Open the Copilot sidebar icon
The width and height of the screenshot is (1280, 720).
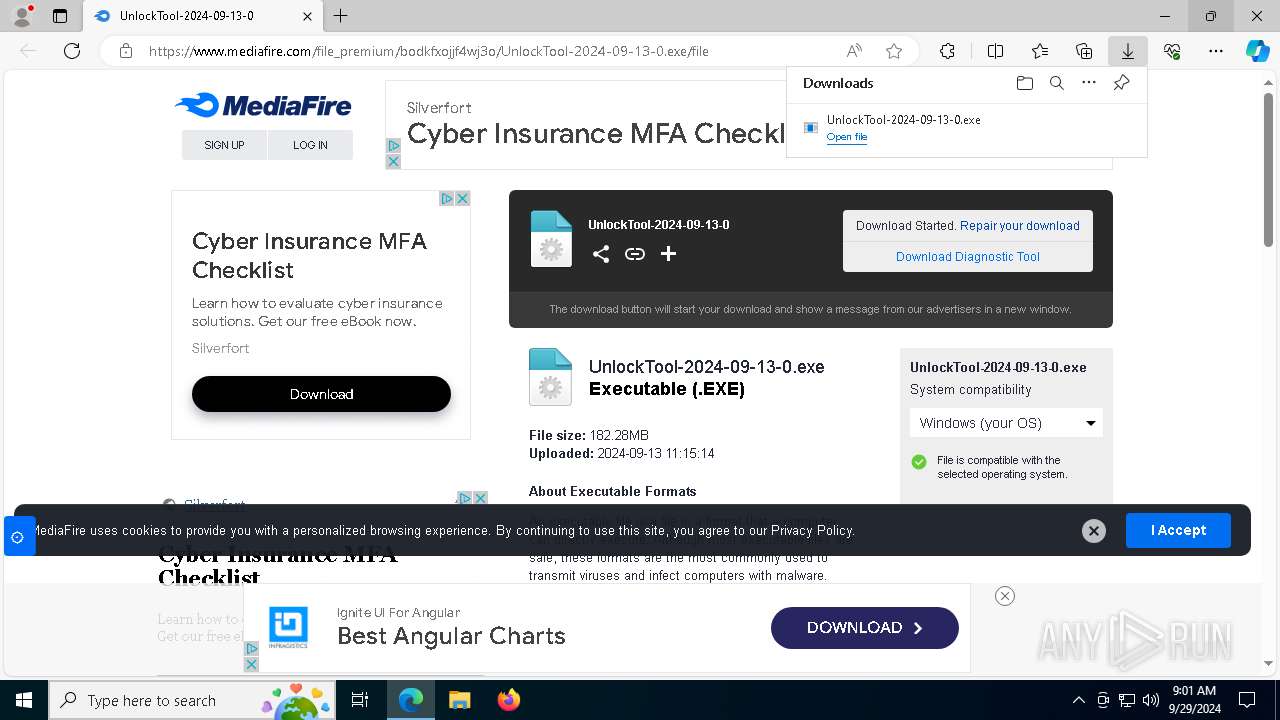(x=1257, y=51)
